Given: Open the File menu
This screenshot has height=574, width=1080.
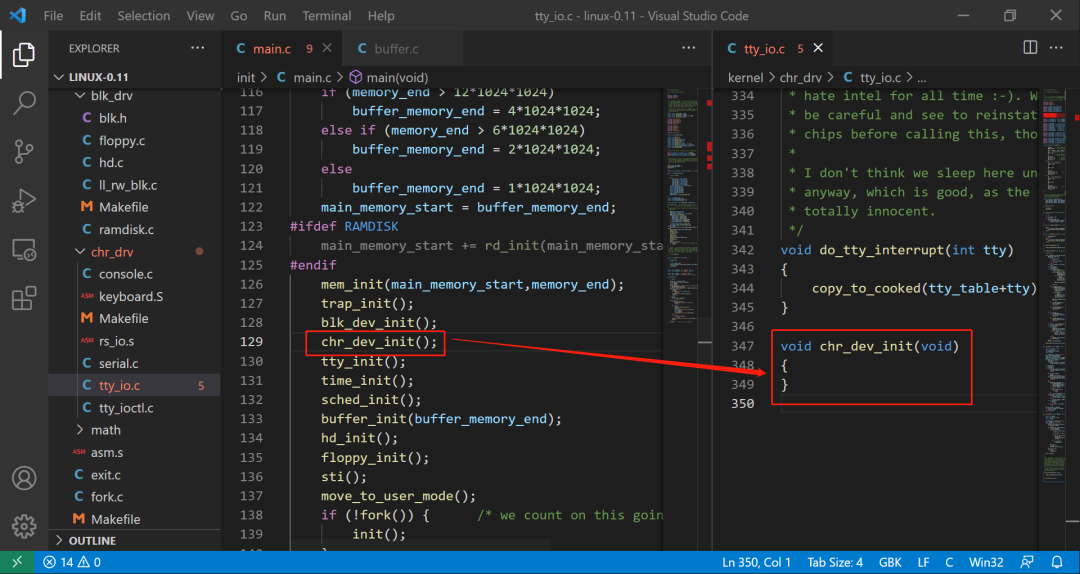Looking at the screenshot, I should [x=53, y=15].
